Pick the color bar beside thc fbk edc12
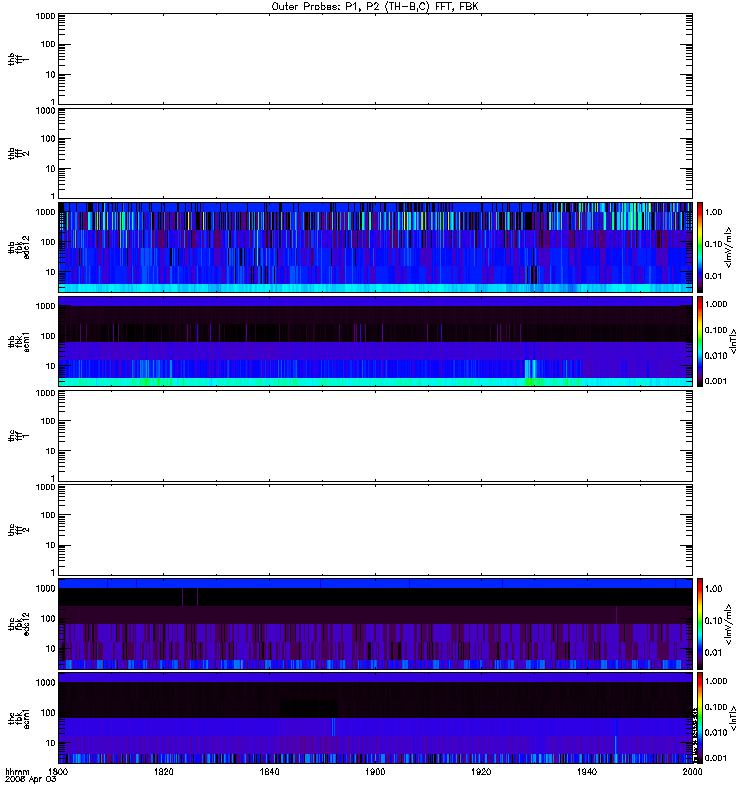Screen dimensions: 750x800 tap(700, 623)
